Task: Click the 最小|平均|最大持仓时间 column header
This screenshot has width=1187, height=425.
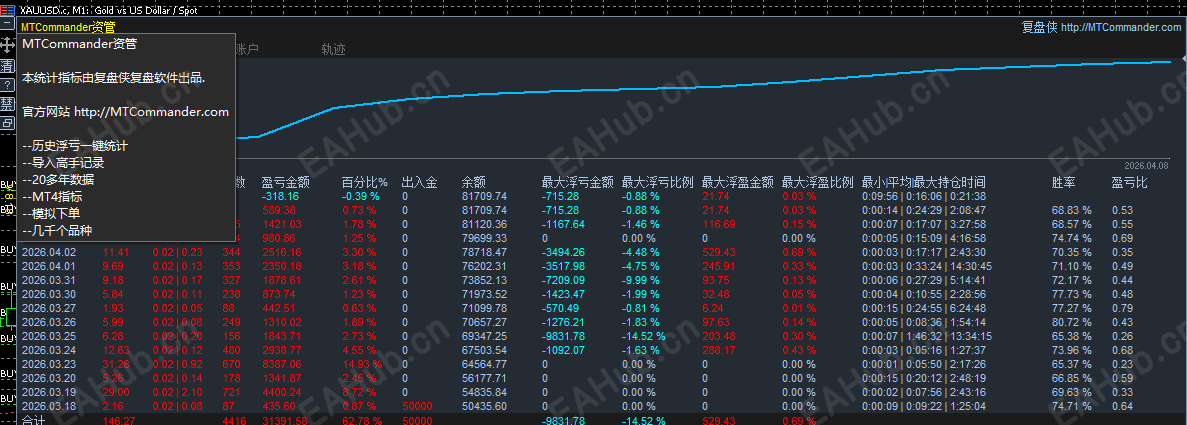Action: tap(924, 183)
